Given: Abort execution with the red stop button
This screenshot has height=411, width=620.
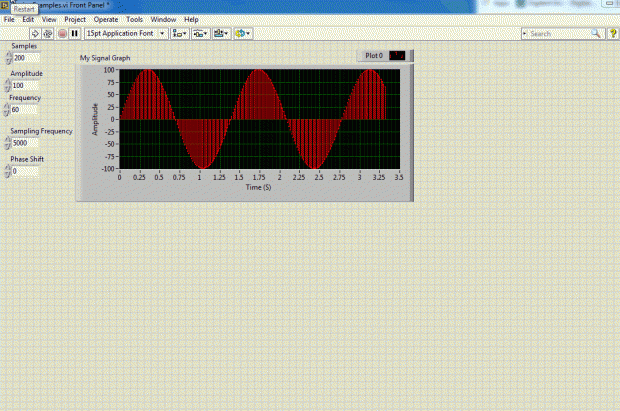Looking at the screenshot, I should (x=62, y=34).
